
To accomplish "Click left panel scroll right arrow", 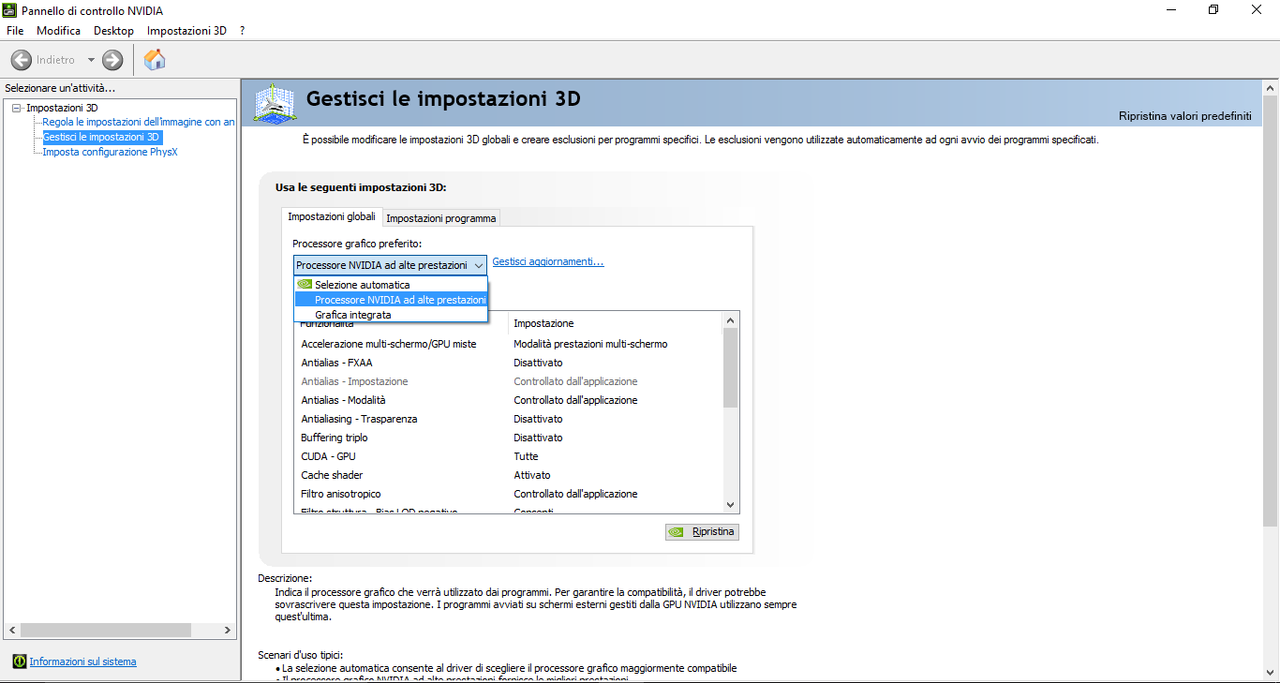I will (228, 630).
